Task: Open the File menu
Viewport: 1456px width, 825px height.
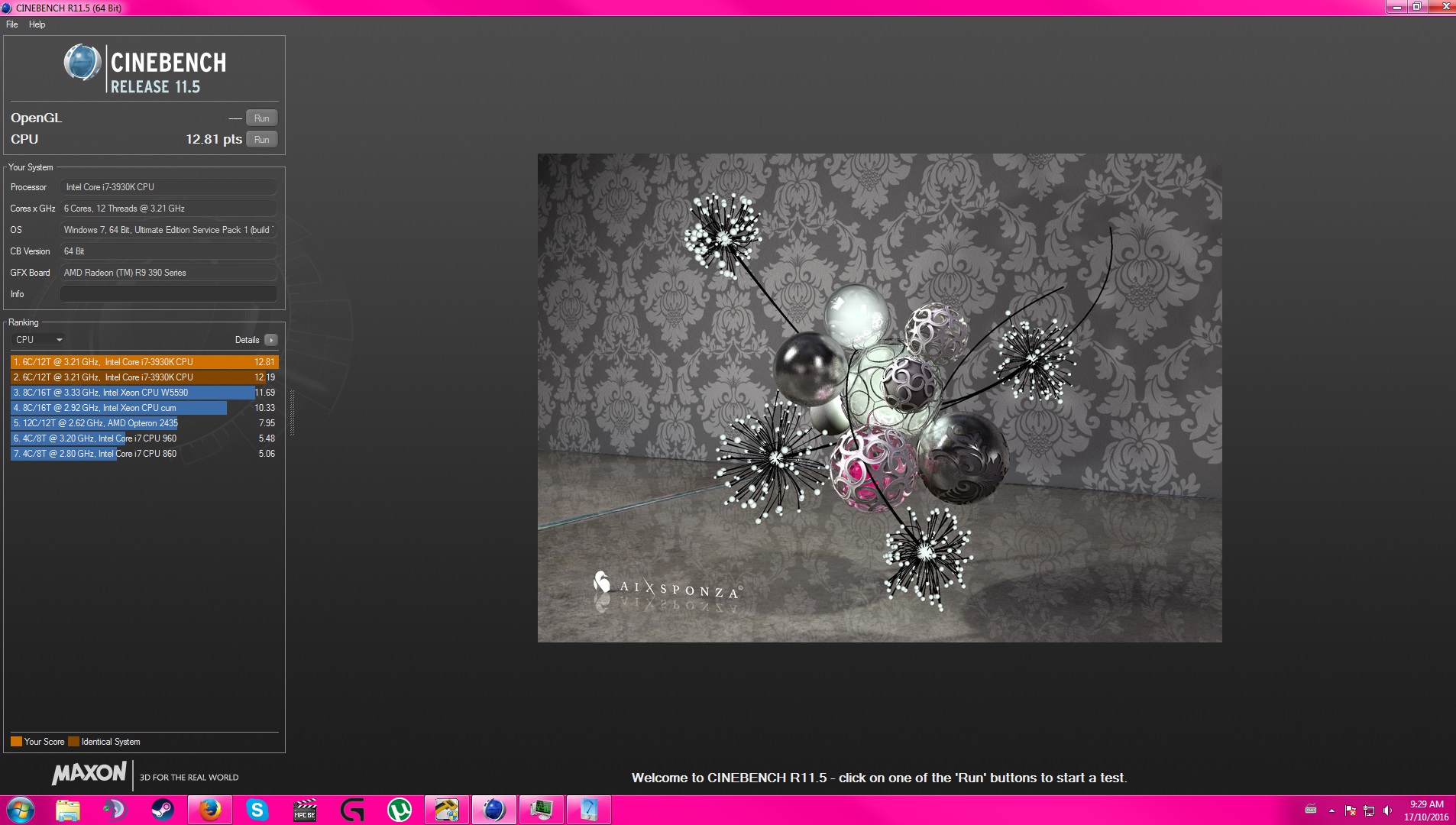Action: (12, 24)
